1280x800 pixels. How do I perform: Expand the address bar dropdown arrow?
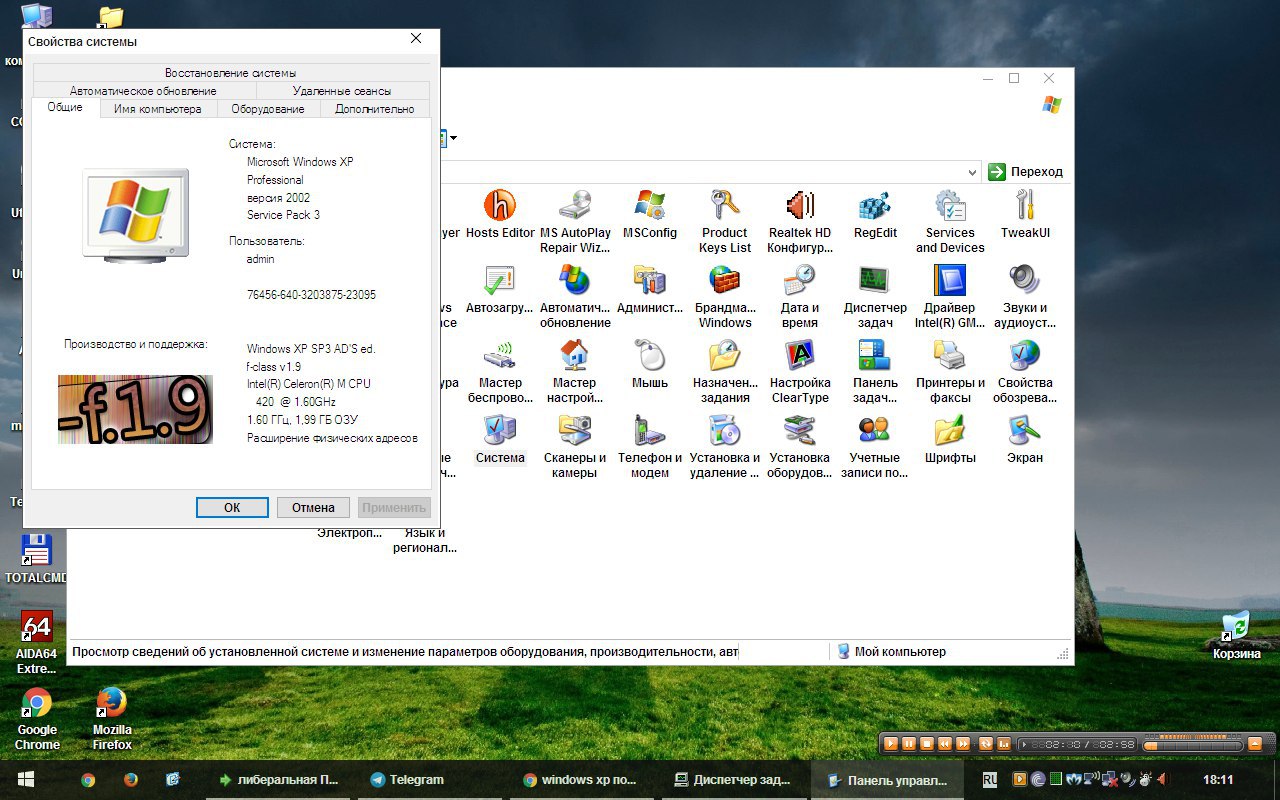[x=972, y=172]
